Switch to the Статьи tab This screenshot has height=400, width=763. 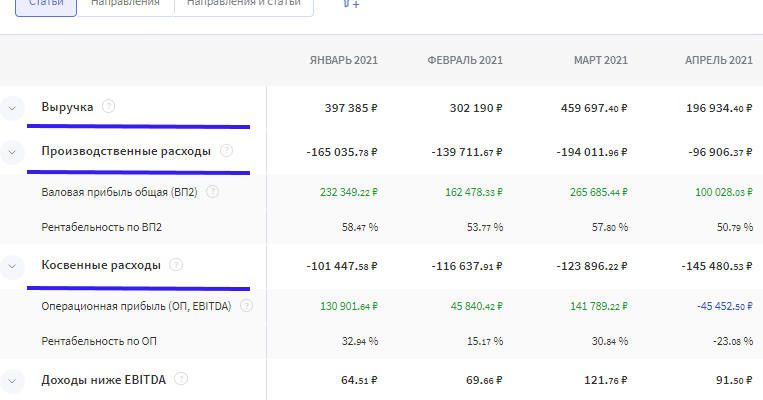45,5
